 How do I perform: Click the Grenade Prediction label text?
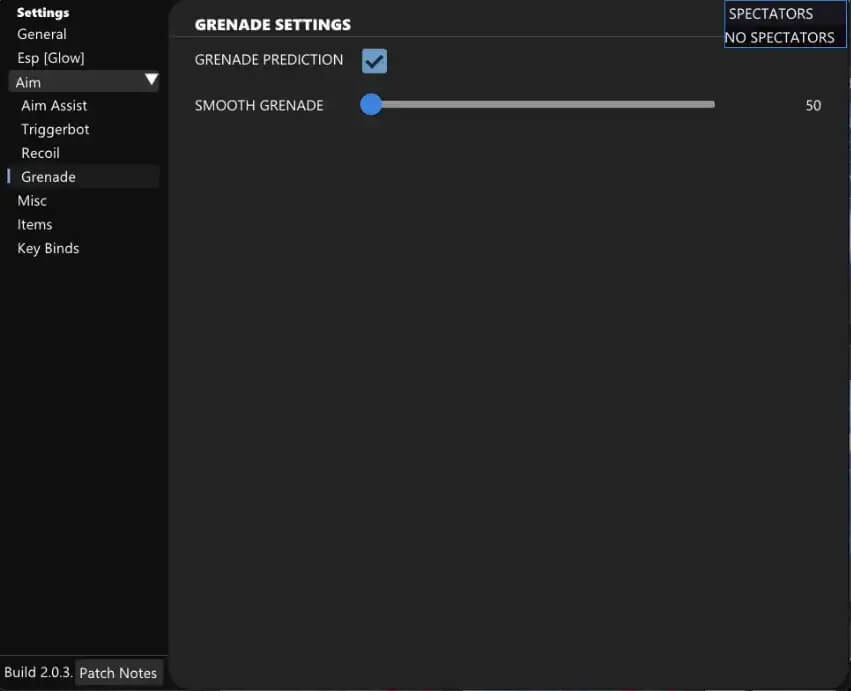tap(269, 60)
